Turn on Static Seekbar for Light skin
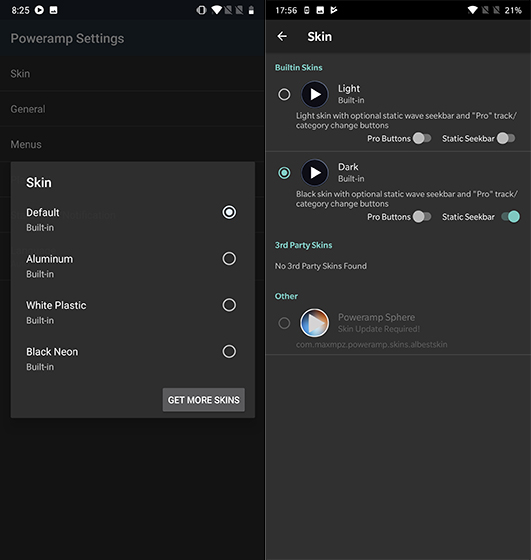This screenshot has width=531, height=560. 506,138
